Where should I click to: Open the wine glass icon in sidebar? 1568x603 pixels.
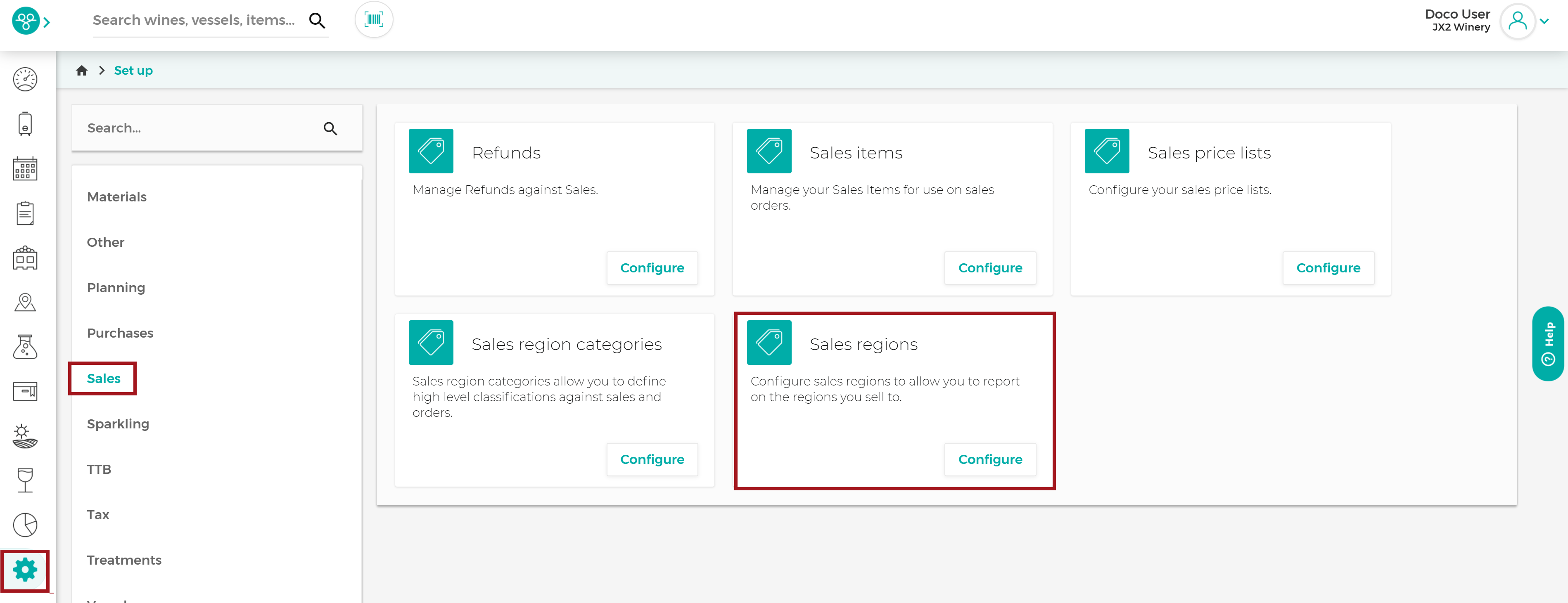25,480
